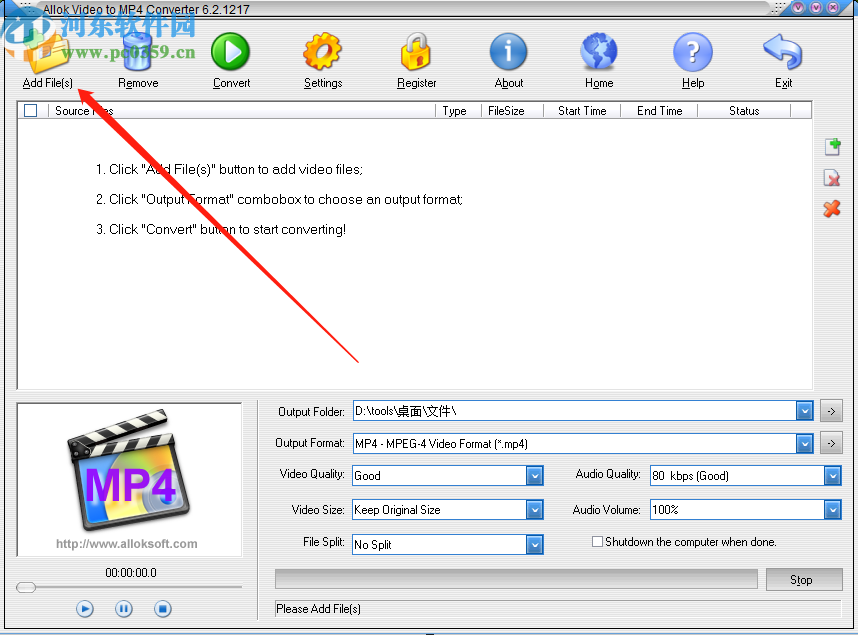Click the Exit toolbar button
The width and height of the screenshot is (858, 635).
(x=783, y=52)
